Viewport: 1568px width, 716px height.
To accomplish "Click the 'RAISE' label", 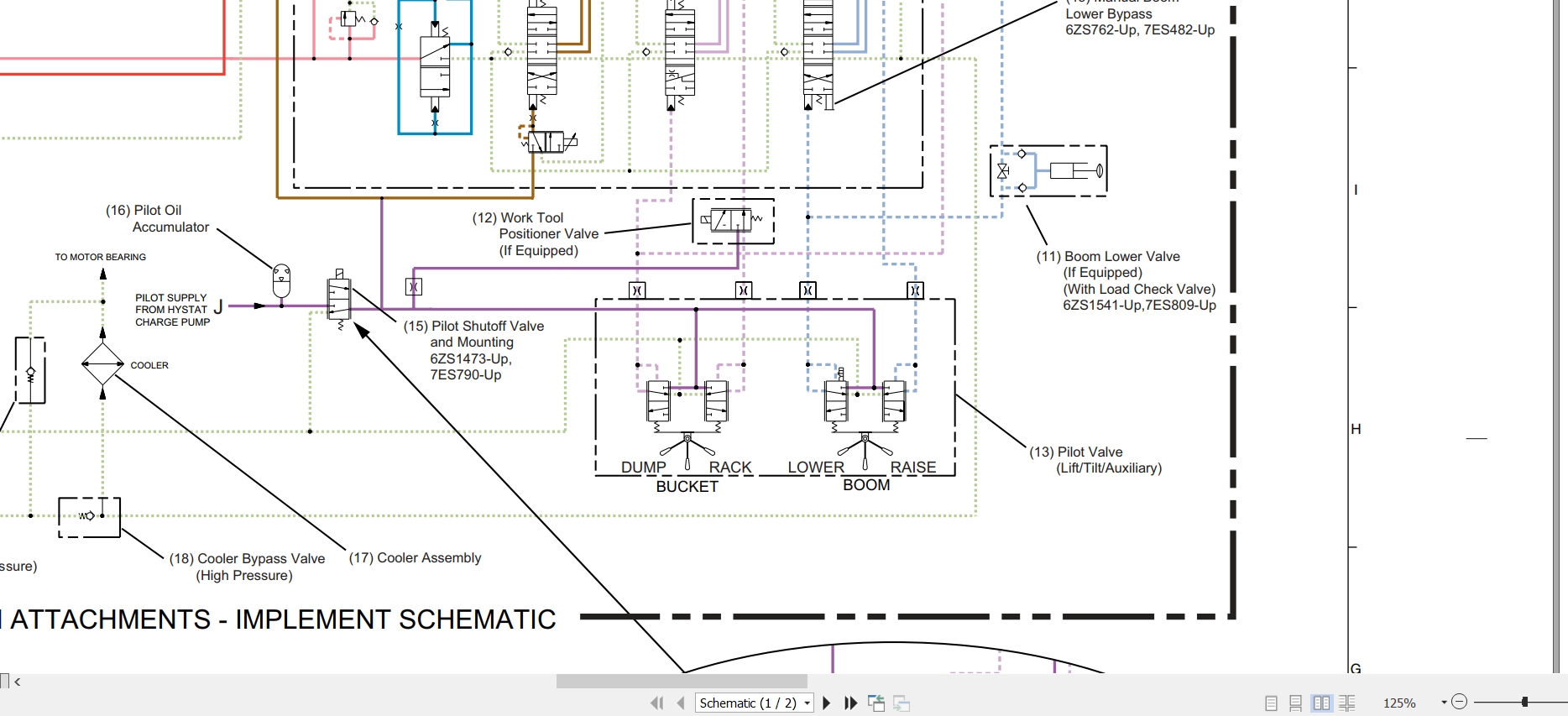I will pos(913,468).
